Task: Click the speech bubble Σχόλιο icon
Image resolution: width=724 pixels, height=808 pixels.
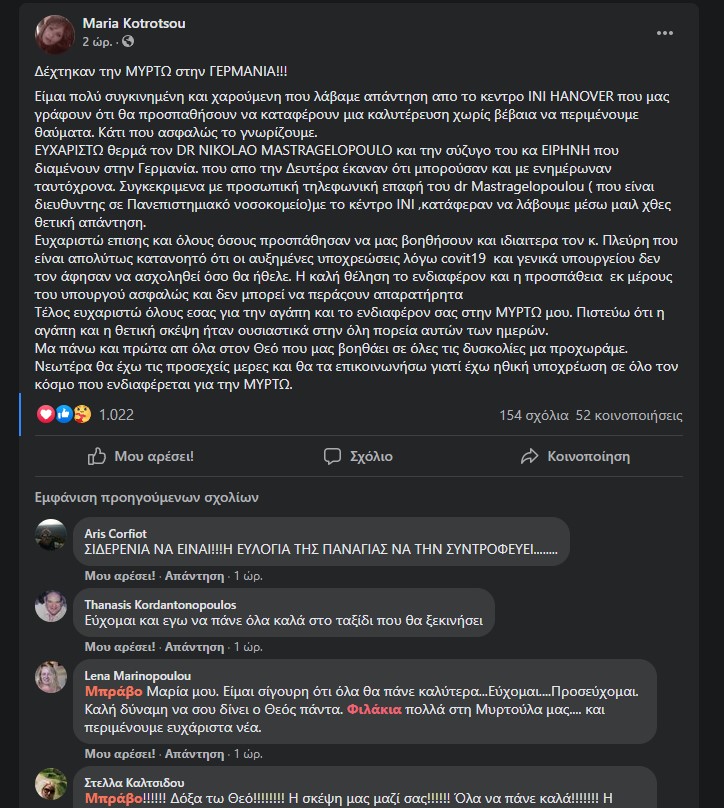Action: click(x=332, y=456)
